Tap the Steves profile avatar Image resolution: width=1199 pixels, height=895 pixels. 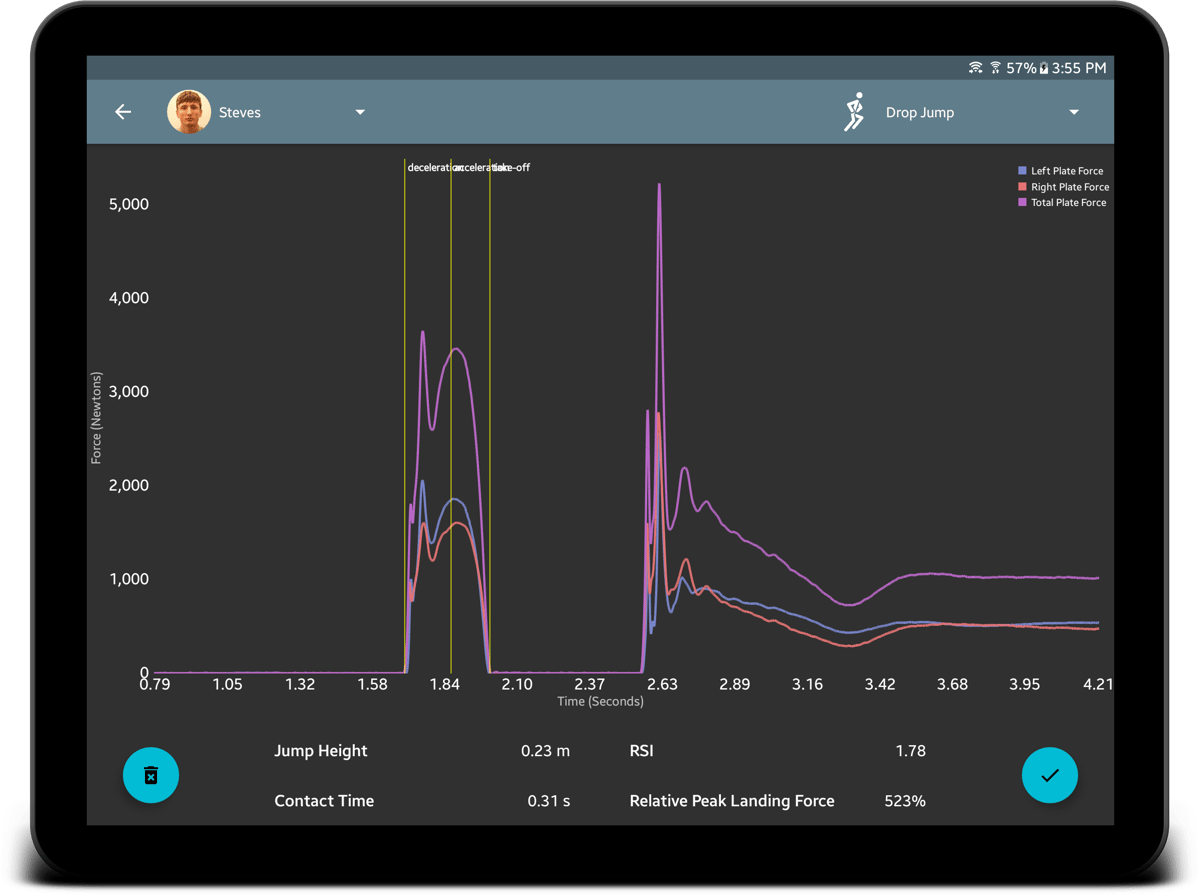click(188, 112)
